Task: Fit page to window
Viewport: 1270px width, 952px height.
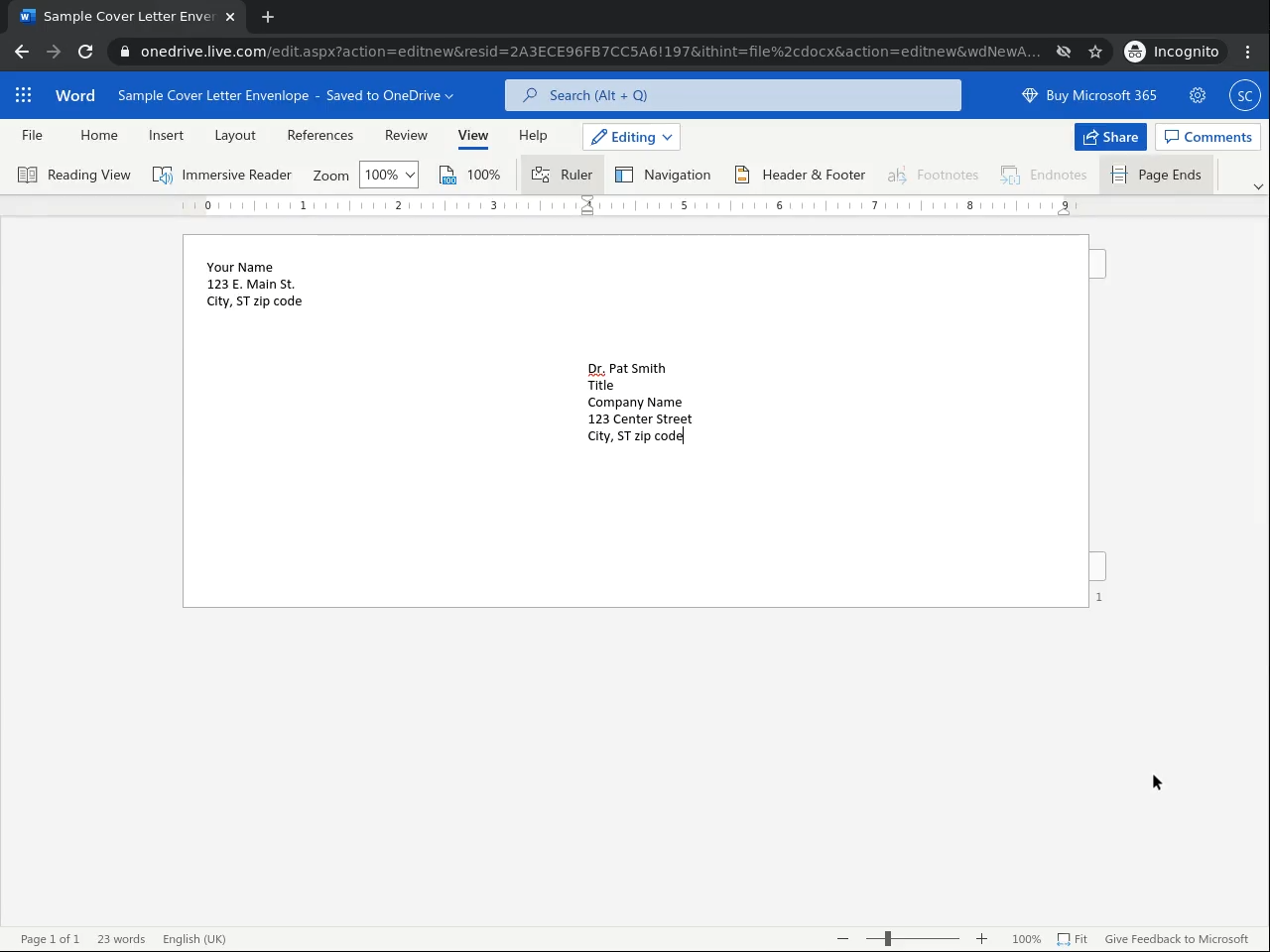Action: point(1073,939)
